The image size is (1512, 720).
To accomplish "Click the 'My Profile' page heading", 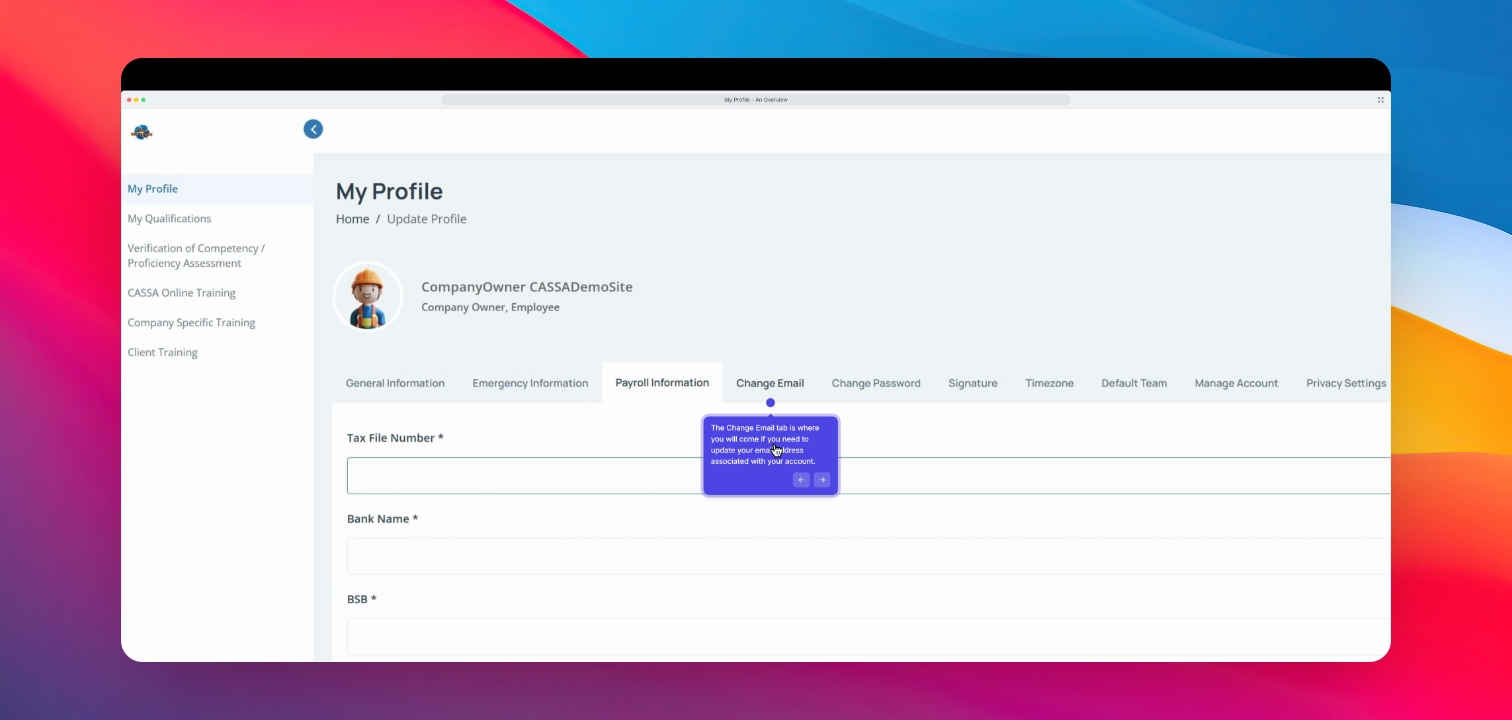I will (389, 192).
